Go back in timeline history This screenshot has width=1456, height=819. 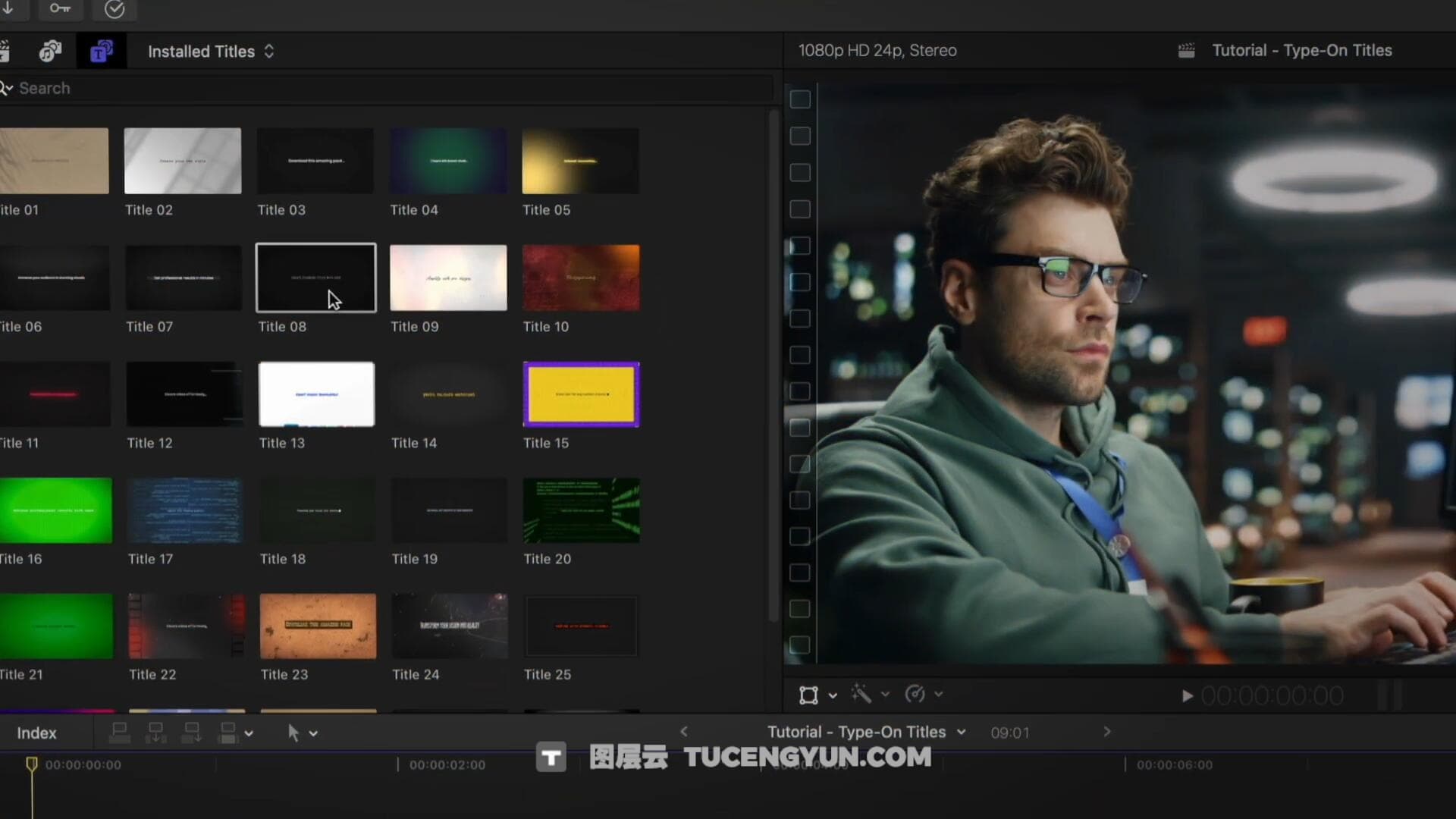684,732
